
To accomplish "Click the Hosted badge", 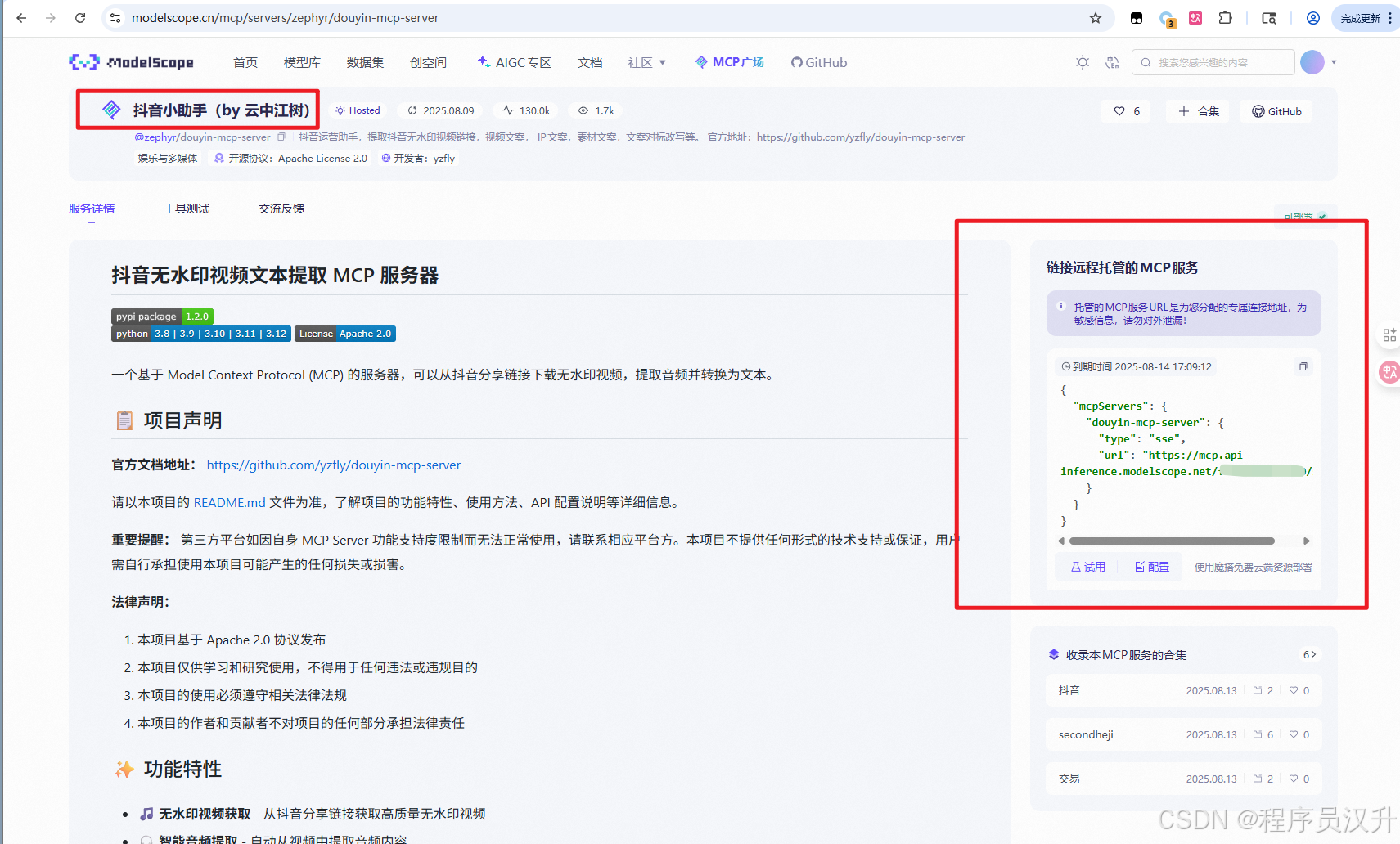I will pyautogui.click(x=358, y=110).
